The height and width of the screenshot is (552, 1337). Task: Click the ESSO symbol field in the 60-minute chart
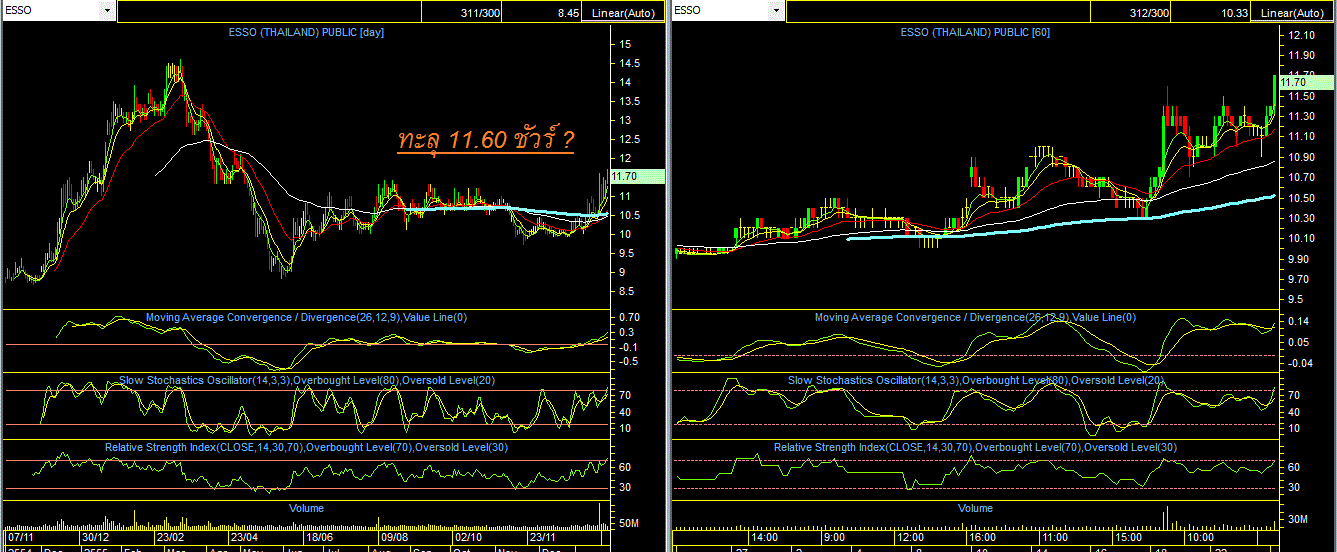pos(720,11)
